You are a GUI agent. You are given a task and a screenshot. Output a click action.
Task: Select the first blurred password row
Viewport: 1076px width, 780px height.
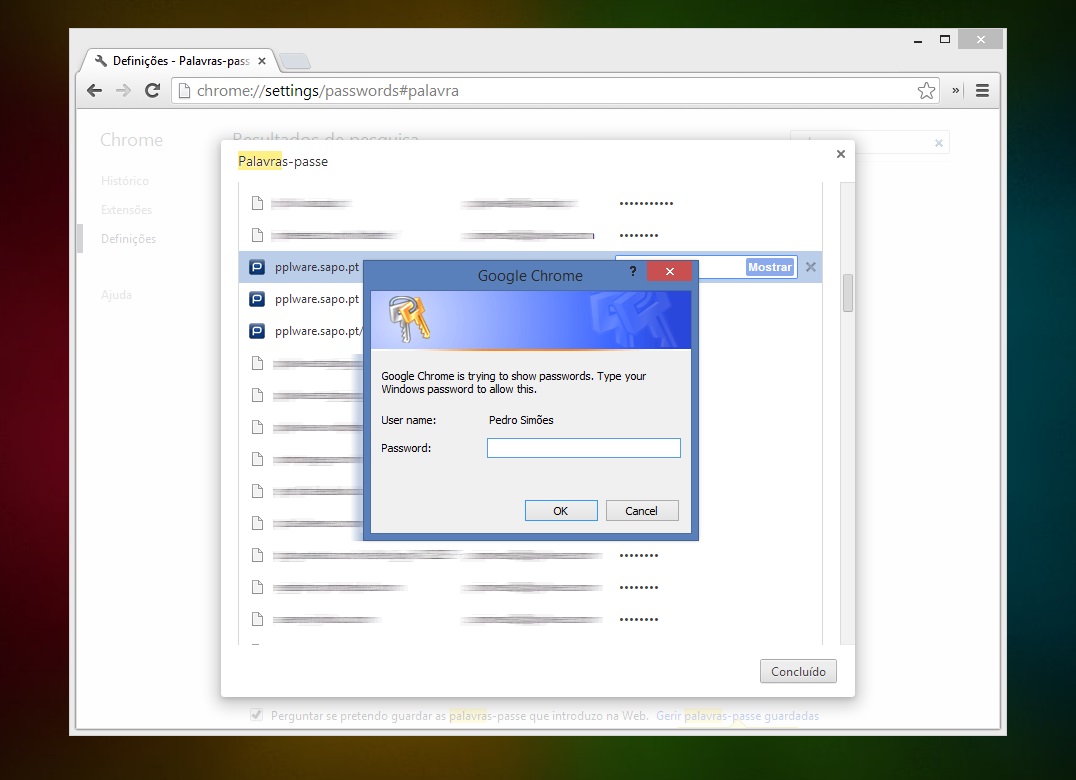click(530, 203)
